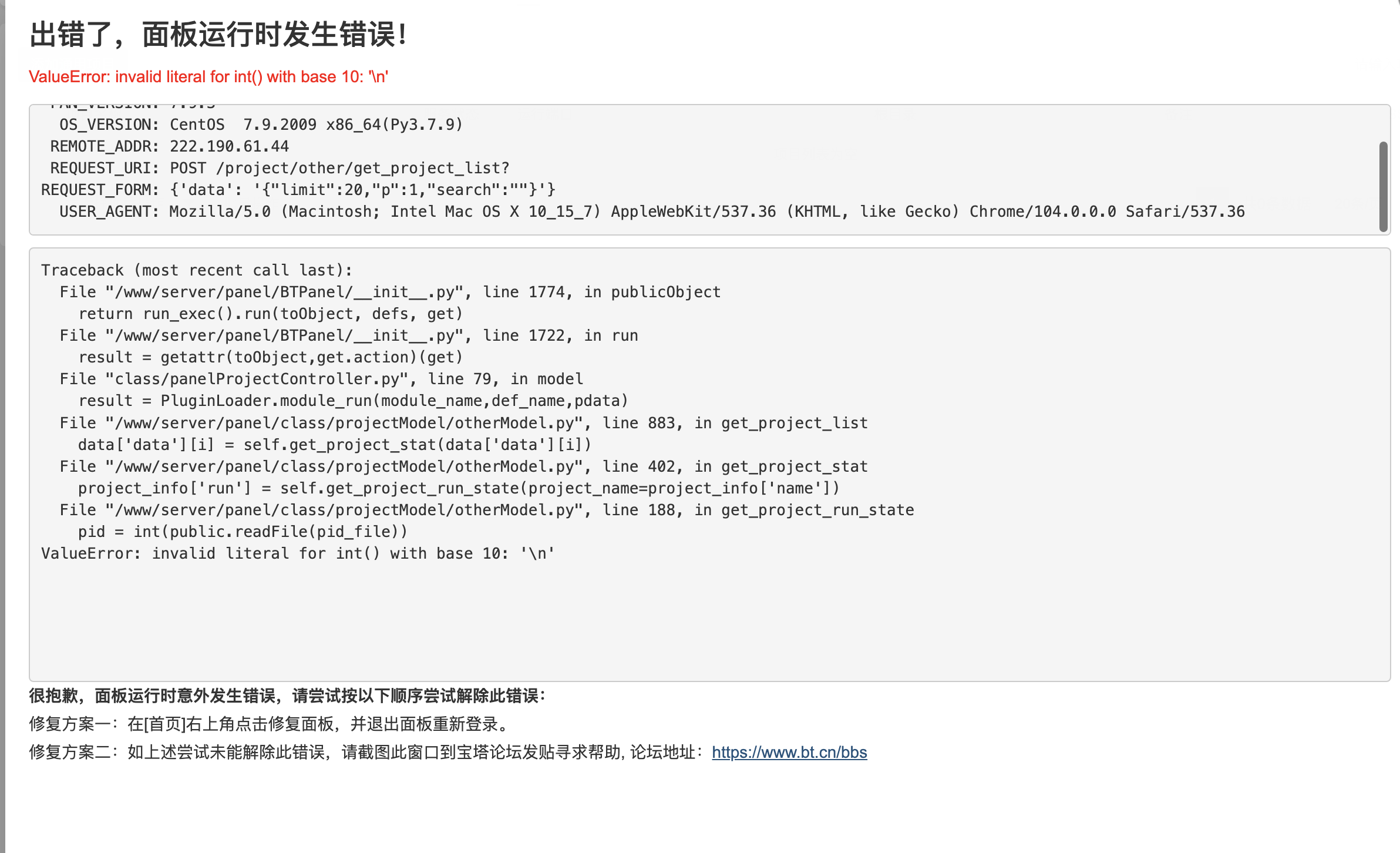Click the info panel vertical scrollbar thumb
This screenshot has width=1400, height=853.
(1383, 187)
